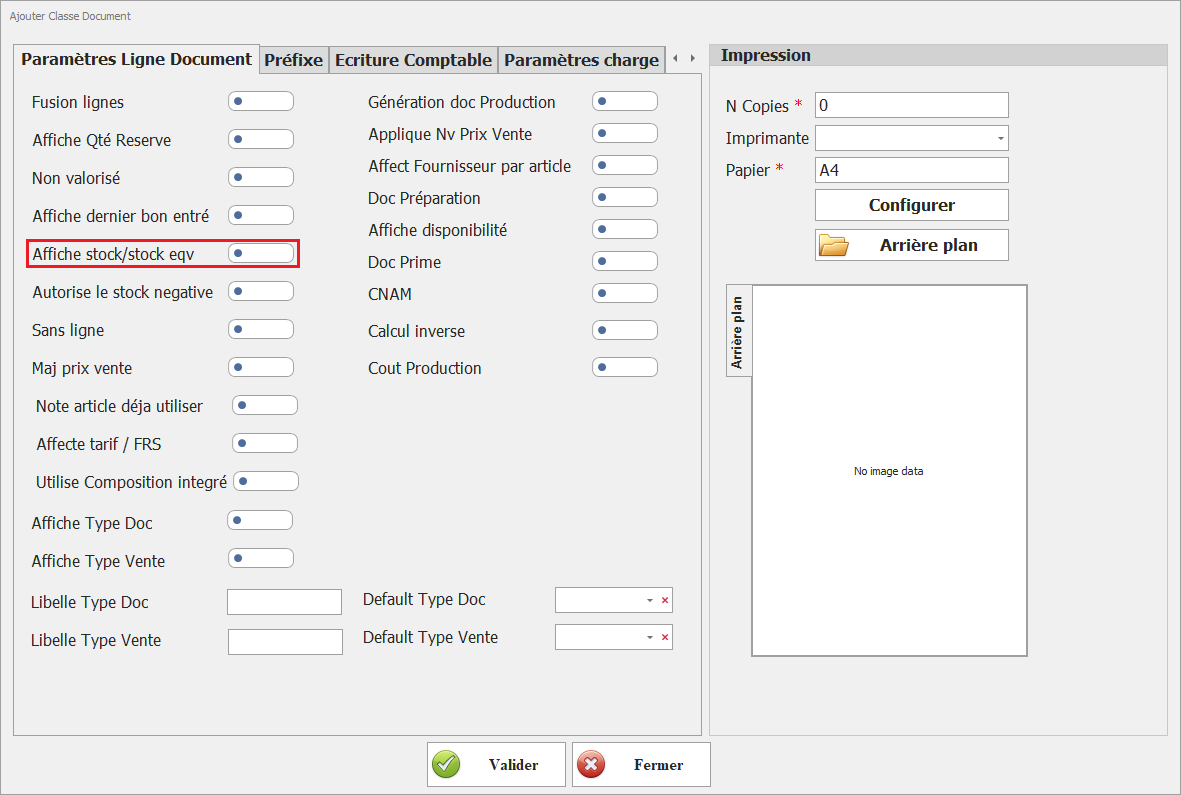This screenshot has width=1181, height=795.
Task: Enable Utilise Composition integré switch
Action: click(266, 481)
